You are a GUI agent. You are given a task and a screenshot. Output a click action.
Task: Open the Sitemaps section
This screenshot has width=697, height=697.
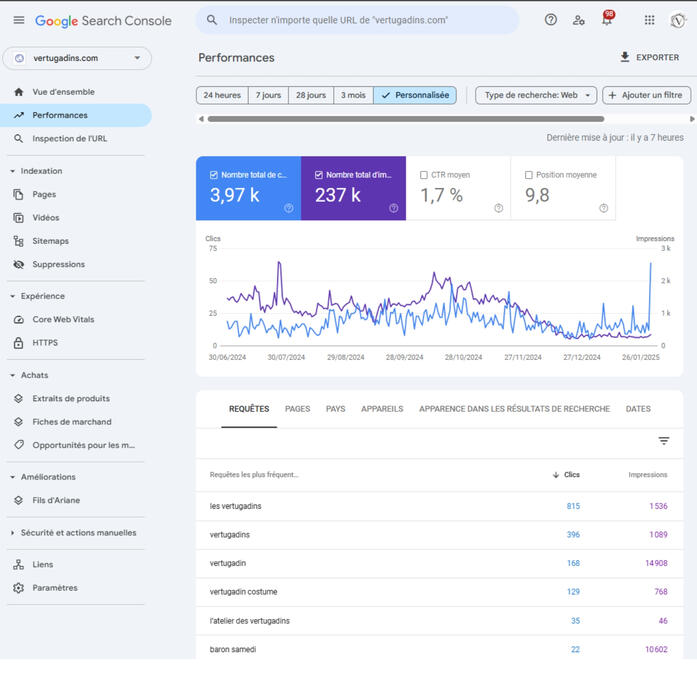50,241
